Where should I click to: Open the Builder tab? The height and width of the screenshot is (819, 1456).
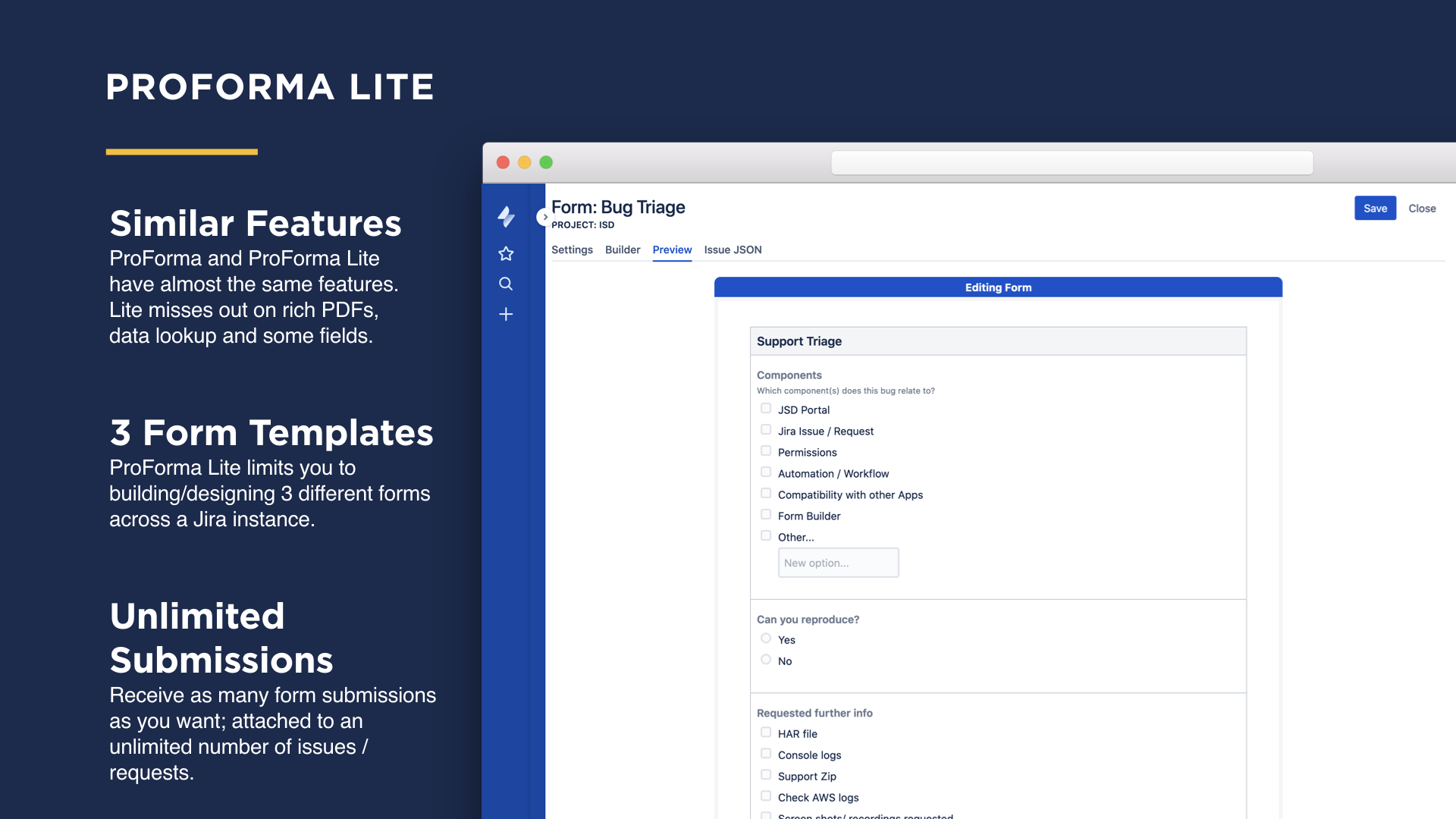(623, 249)
